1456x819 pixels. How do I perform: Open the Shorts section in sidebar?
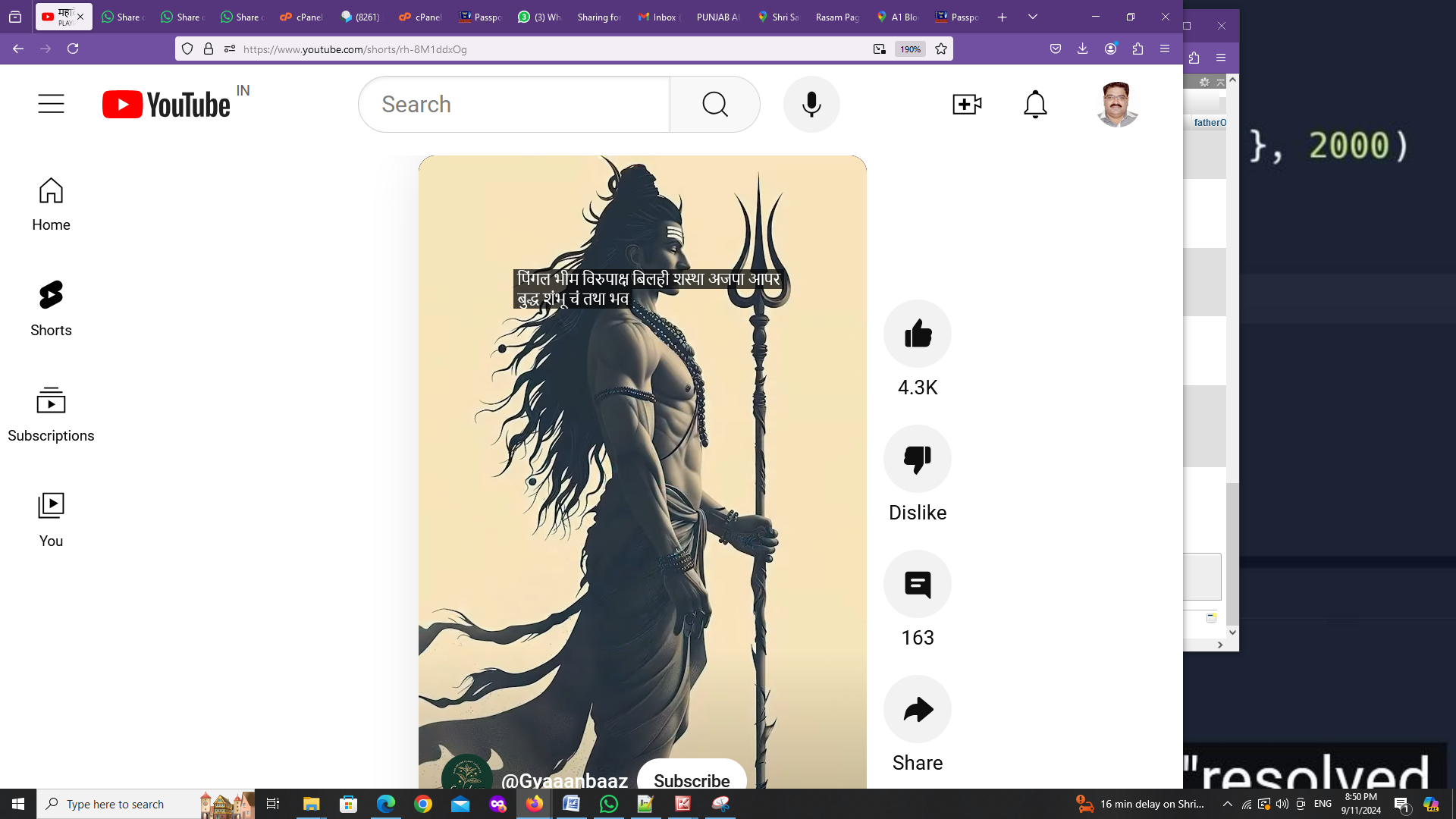pos(51,309)
